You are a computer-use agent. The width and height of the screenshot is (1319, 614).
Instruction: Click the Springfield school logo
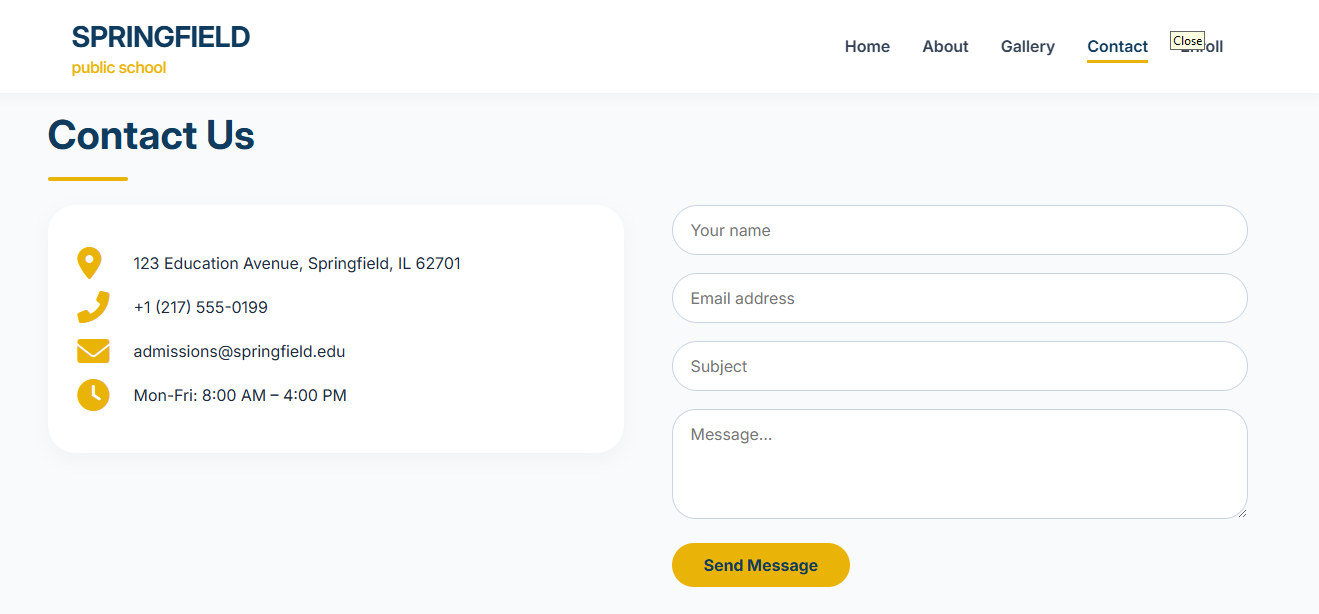tap(160, 49)
